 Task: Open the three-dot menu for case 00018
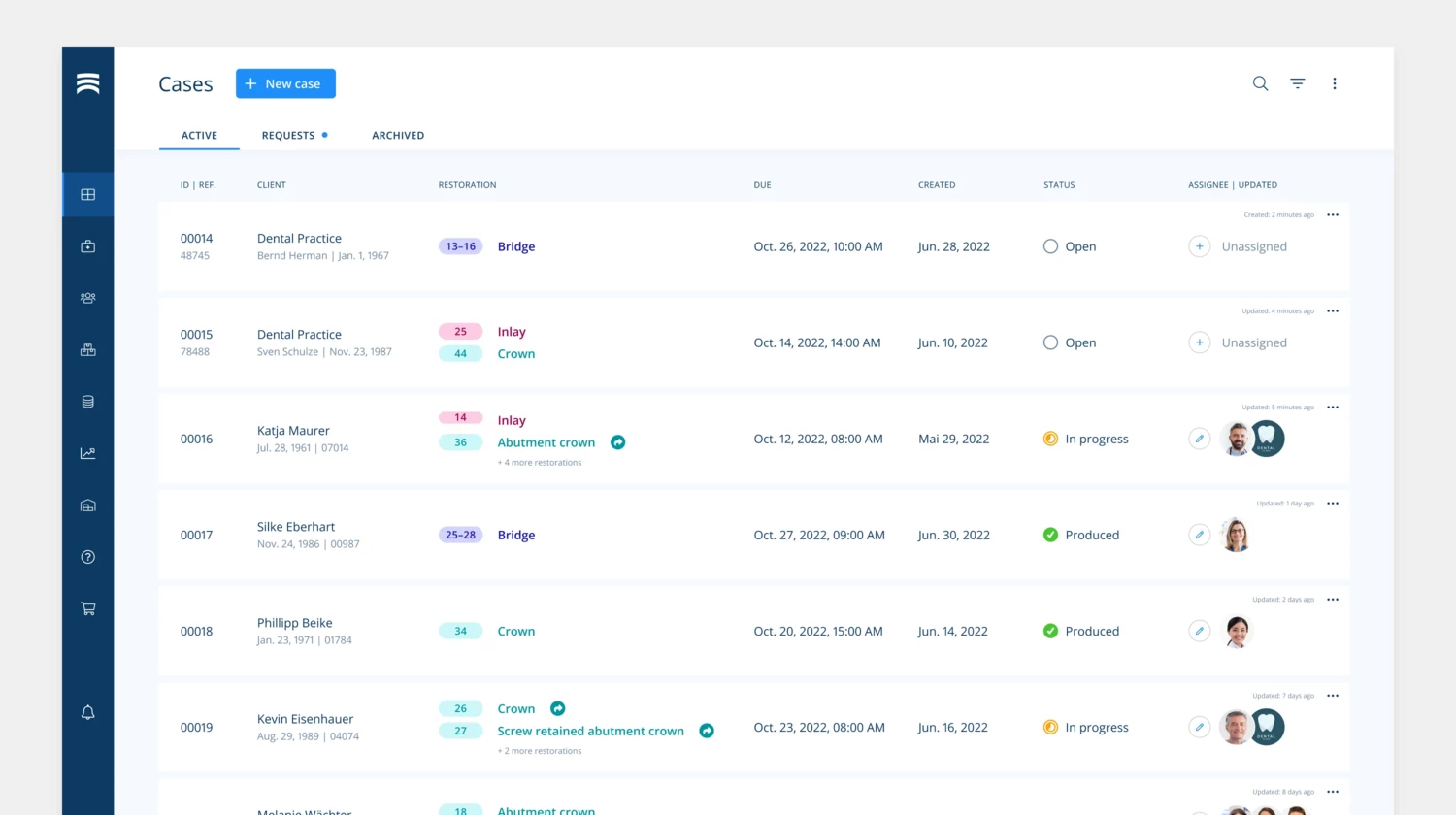pos(1333,600)
